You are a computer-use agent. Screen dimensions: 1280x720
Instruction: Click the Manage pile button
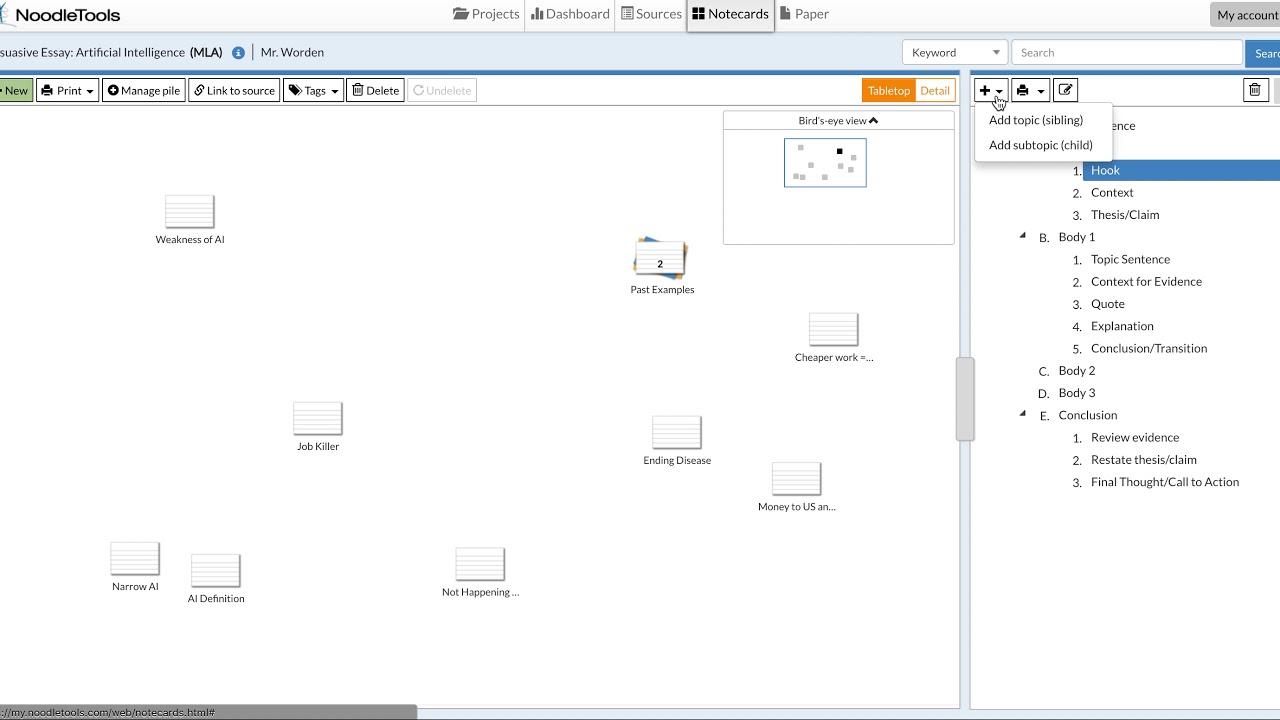tap(143, 90)
